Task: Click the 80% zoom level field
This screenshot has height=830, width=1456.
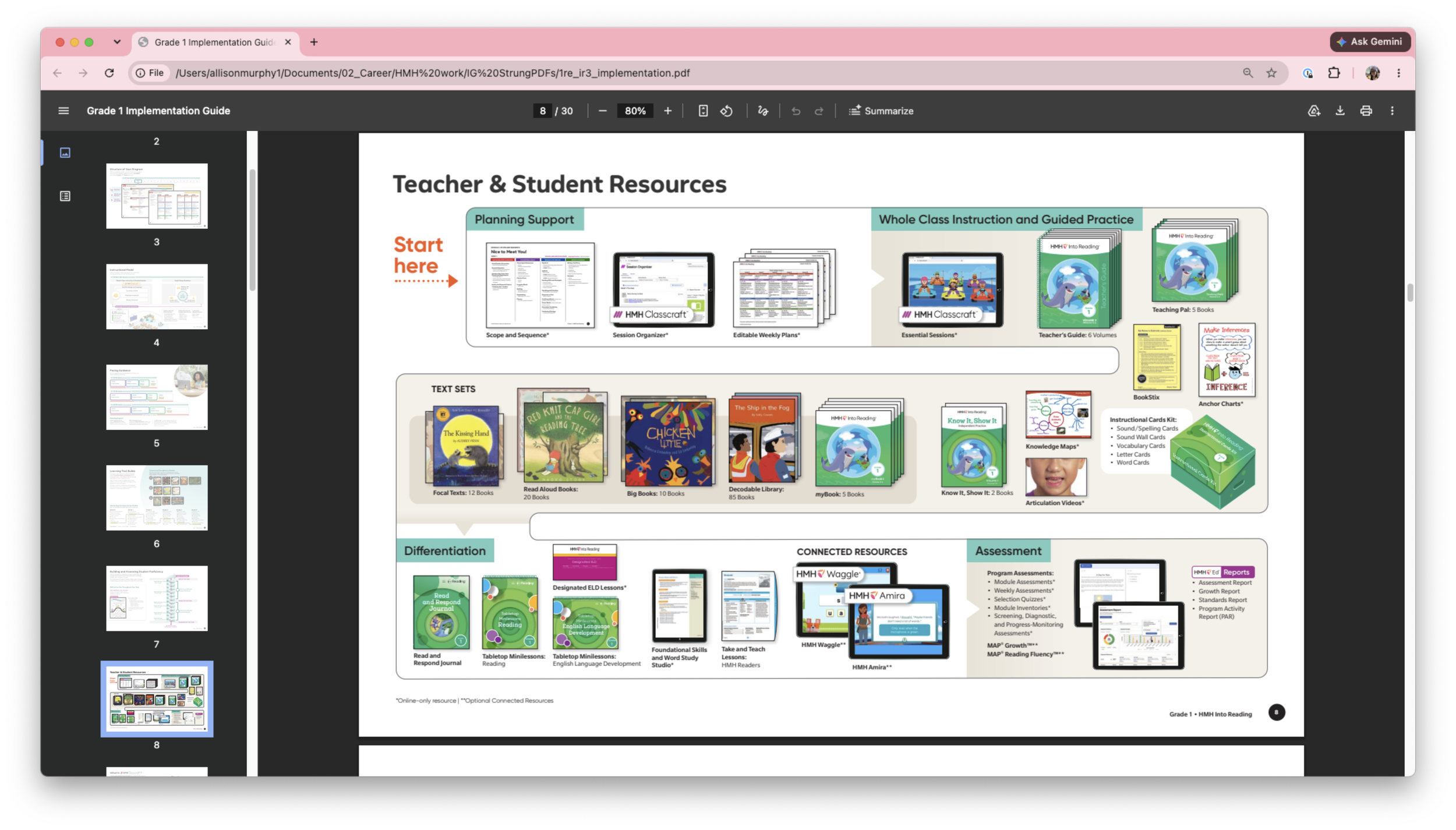Action: click(x=635, y=111)
